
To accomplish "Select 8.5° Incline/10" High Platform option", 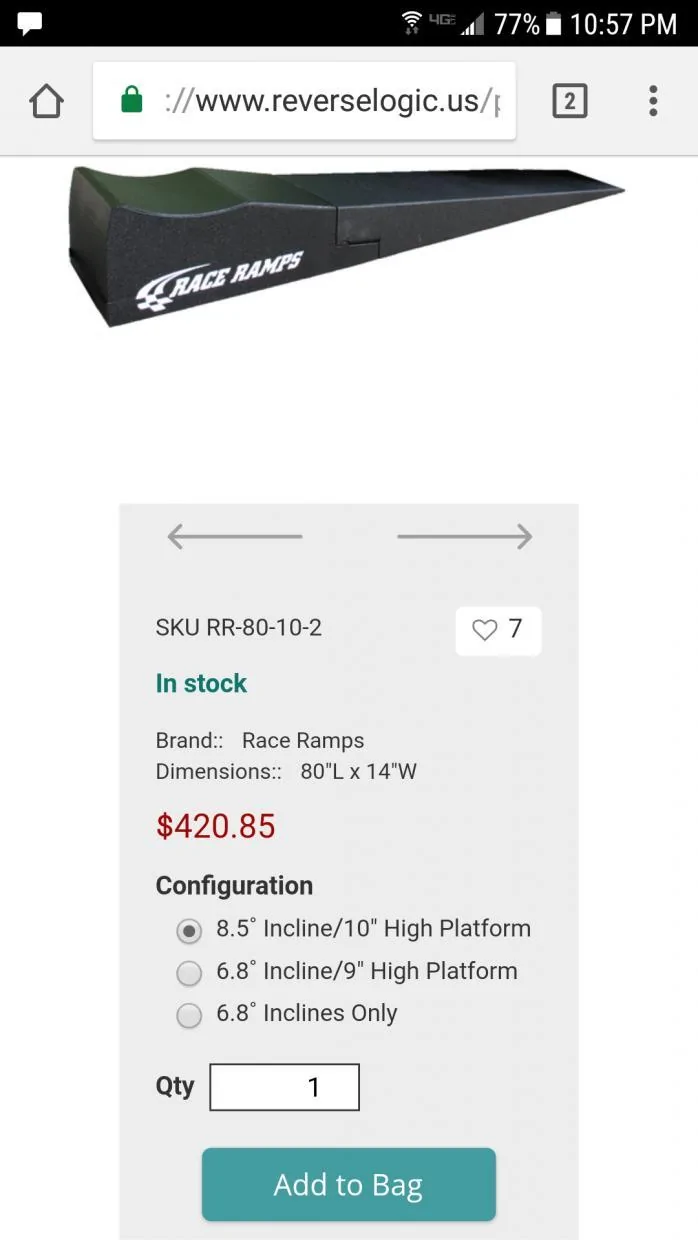I will pos(188,931).
